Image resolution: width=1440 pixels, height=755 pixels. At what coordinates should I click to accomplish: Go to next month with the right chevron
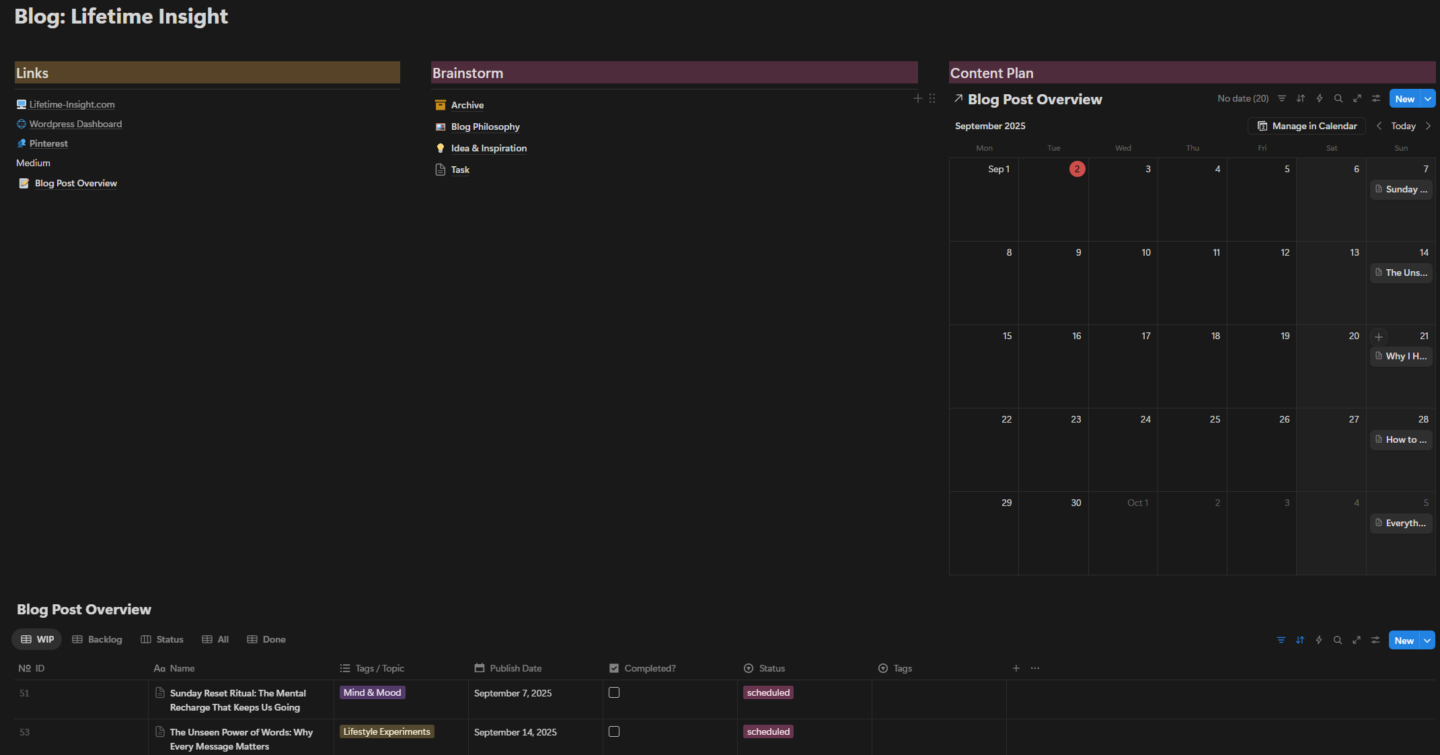(x=1428, y=125)
